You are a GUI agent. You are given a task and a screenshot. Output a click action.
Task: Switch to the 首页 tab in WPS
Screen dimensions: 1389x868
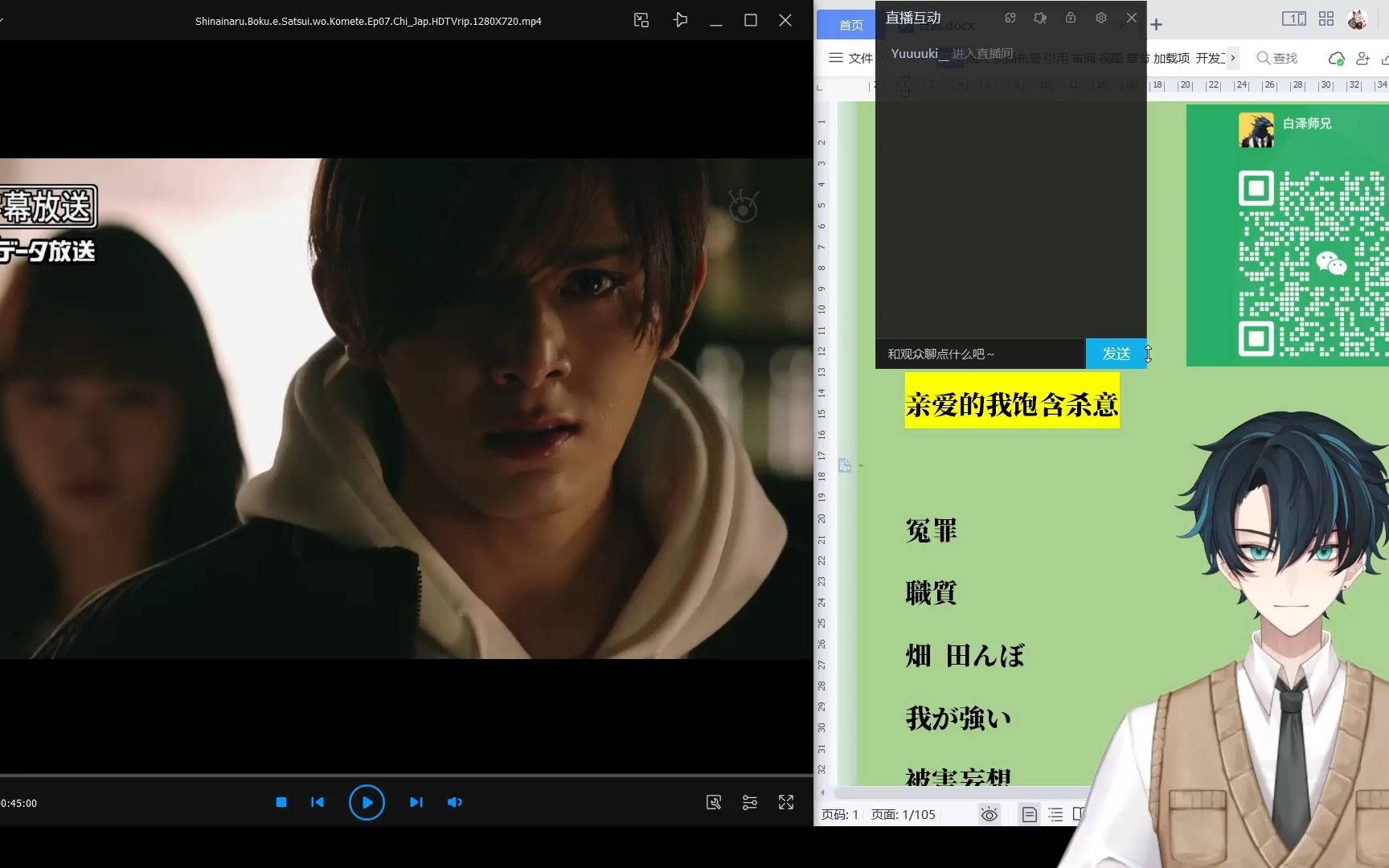click(x=850, y=25)
